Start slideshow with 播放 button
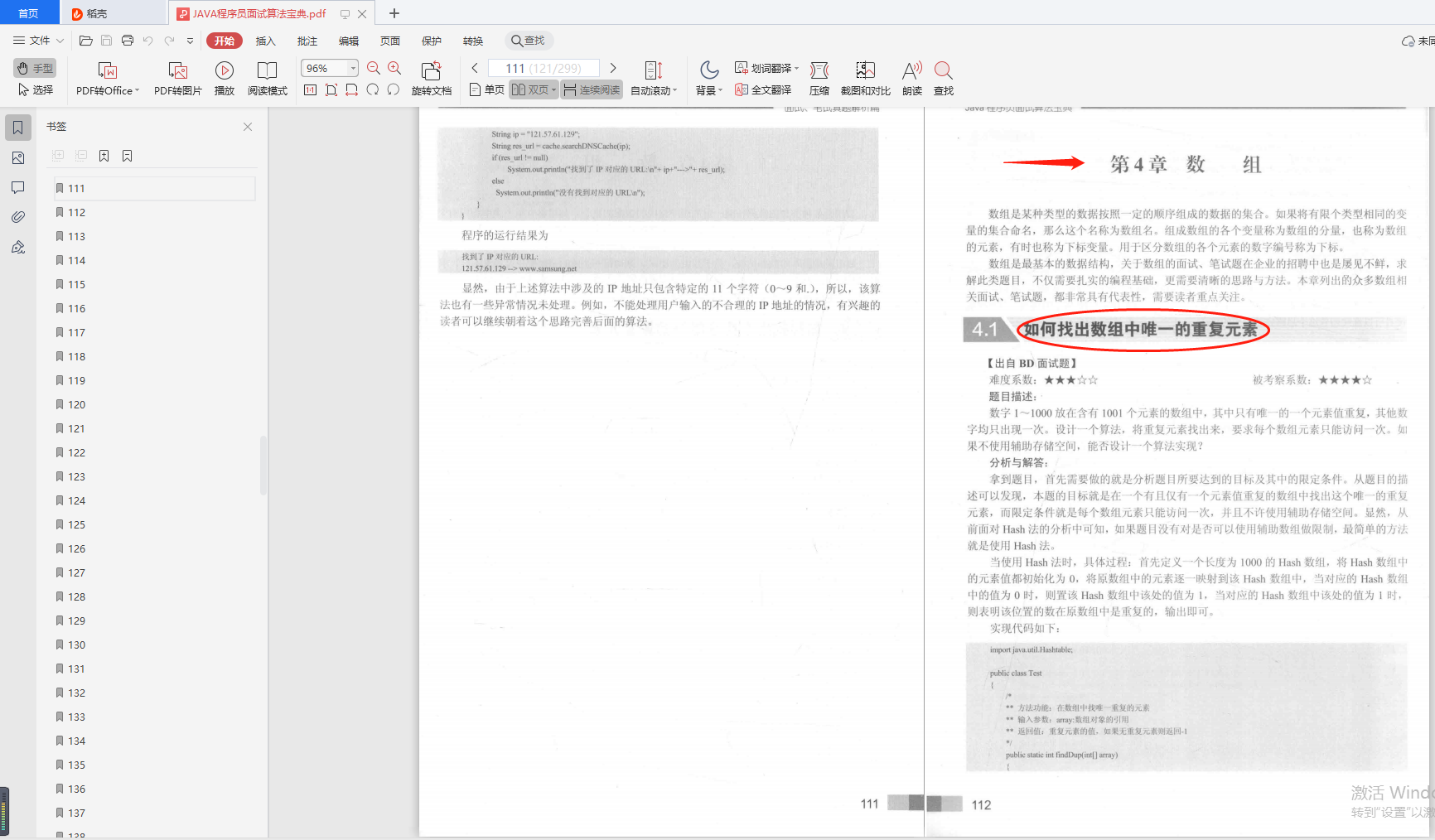Viewport: 1435px width, 840px height. pyautogui.click(x=225, y=80)
